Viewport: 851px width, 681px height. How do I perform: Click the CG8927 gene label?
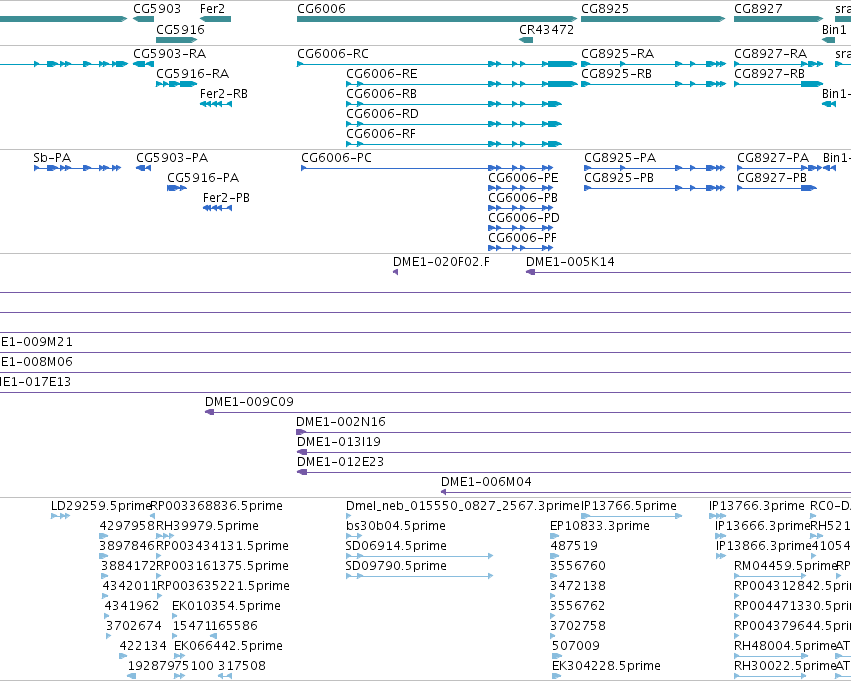758,9
